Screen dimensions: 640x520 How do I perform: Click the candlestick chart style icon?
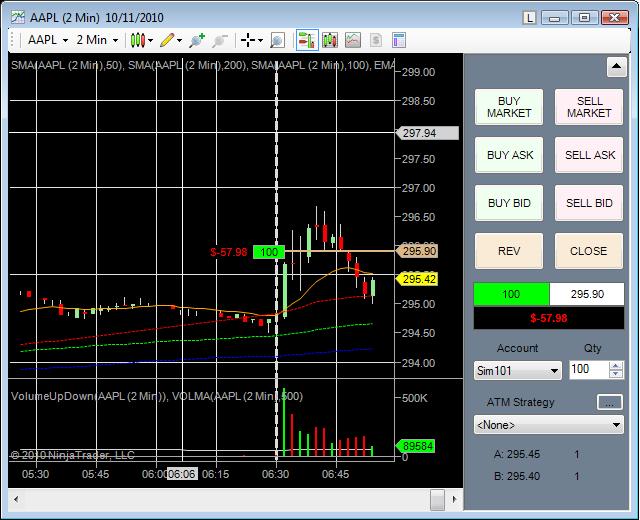(x=138, y=40)
